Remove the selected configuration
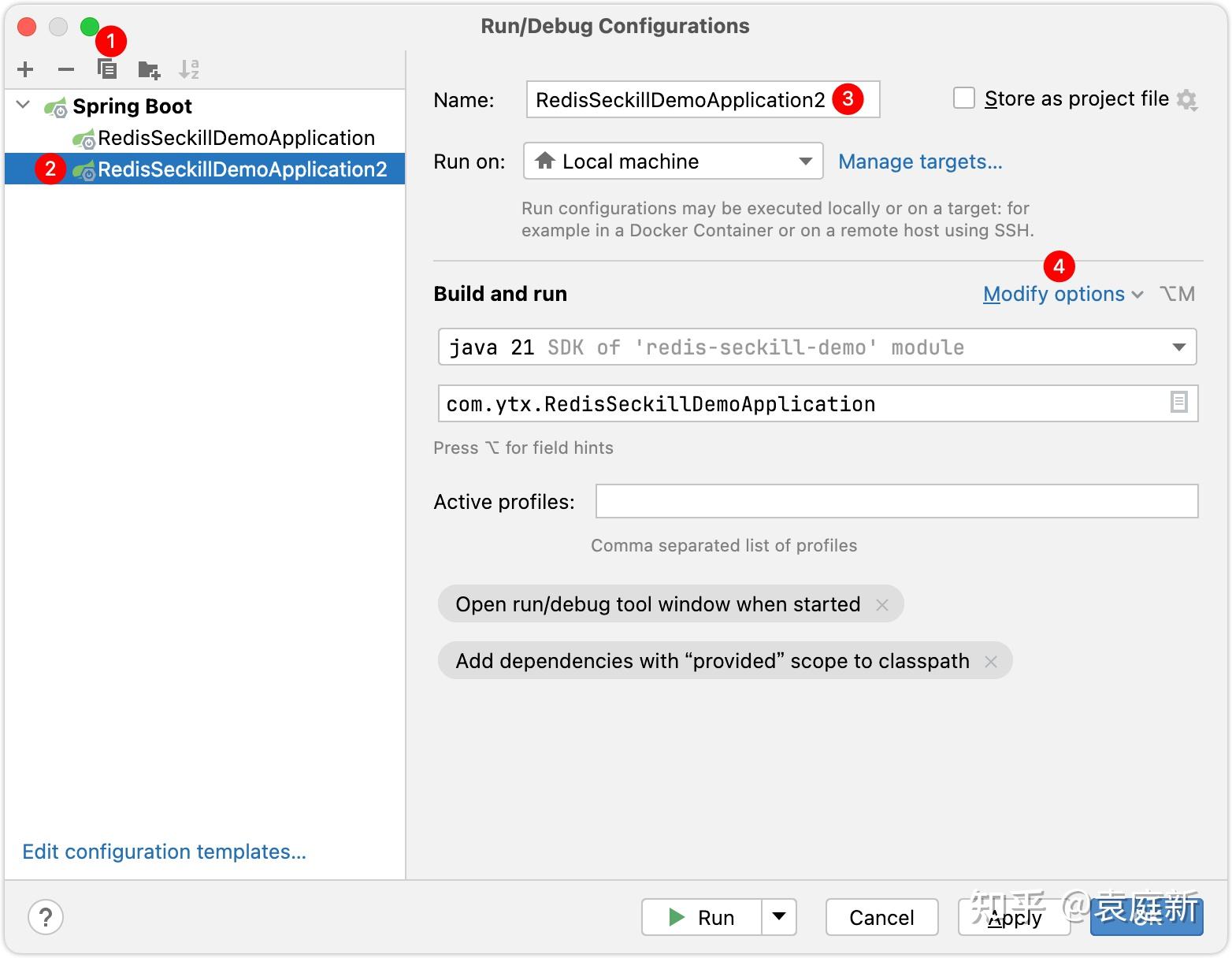 pyautogui.click(x=66, y=69)
